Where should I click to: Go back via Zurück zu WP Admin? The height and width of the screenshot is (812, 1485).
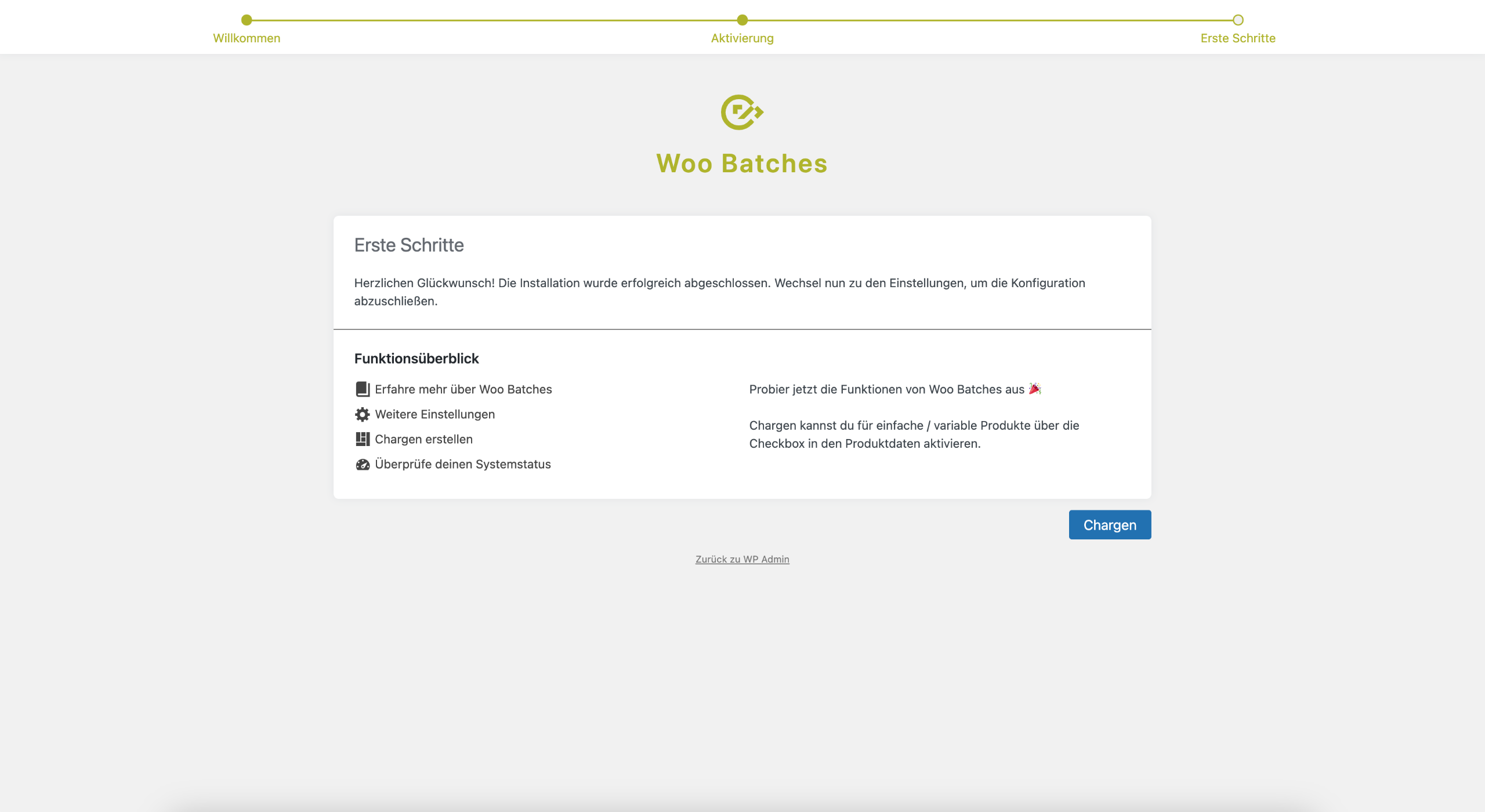[x=742, y=559]
